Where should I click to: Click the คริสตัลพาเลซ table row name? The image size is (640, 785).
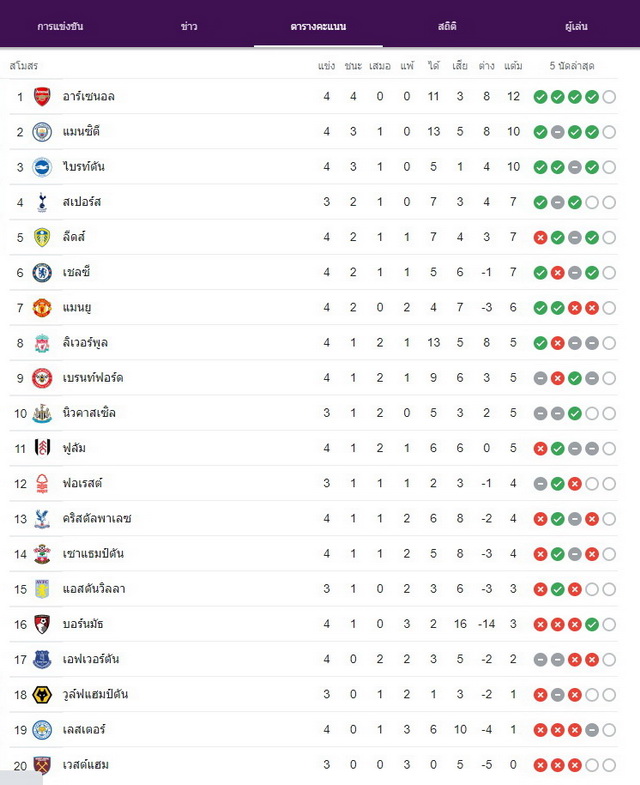point(97,518)
